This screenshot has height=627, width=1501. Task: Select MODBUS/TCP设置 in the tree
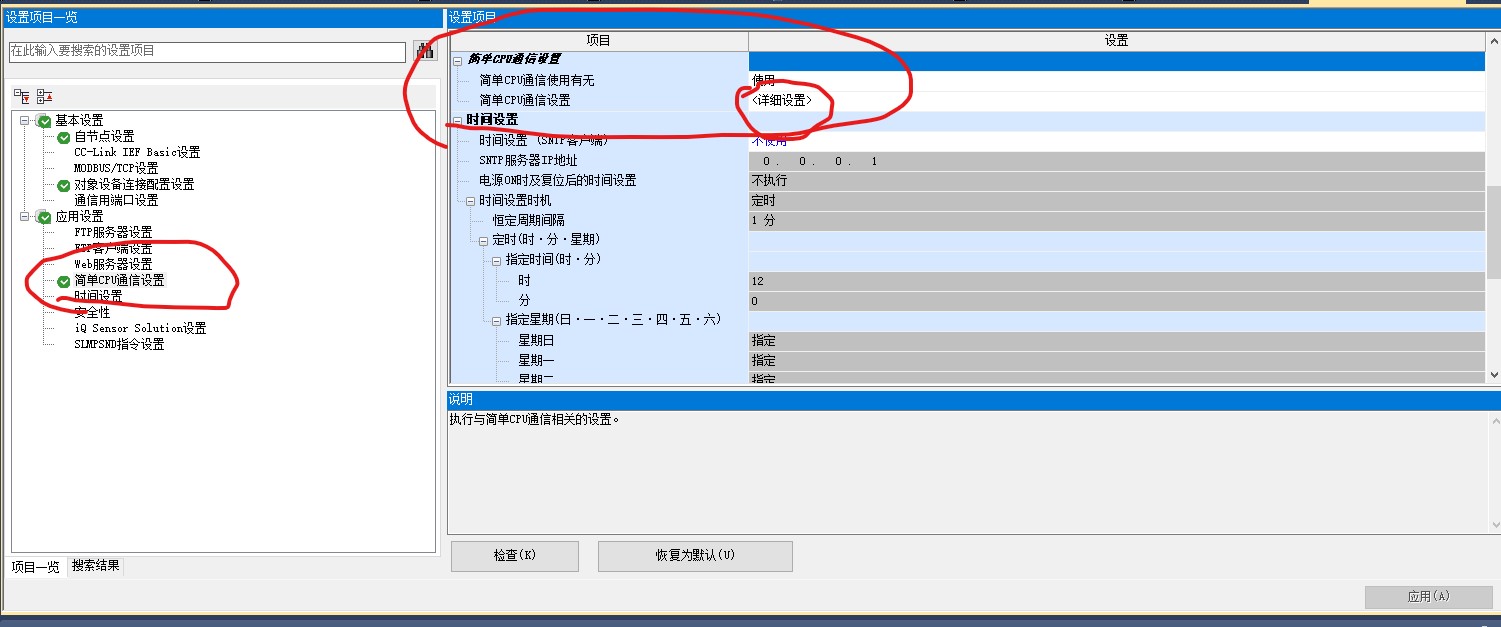pos(116,169)
